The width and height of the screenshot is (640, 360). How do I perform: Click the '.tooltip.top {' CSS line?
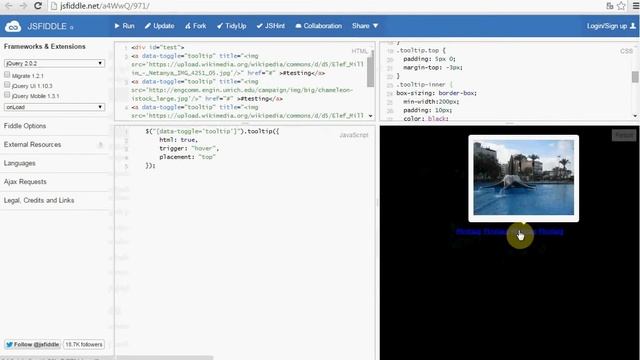click(x=422, y=50)
